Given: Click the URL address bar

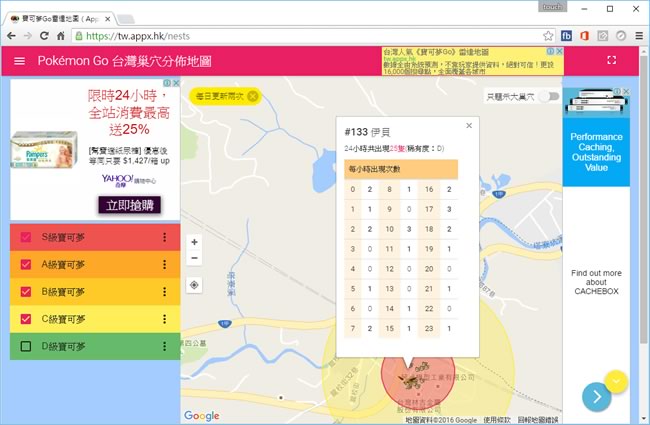Looking at the screenshot, I should [x=311, y=36].
